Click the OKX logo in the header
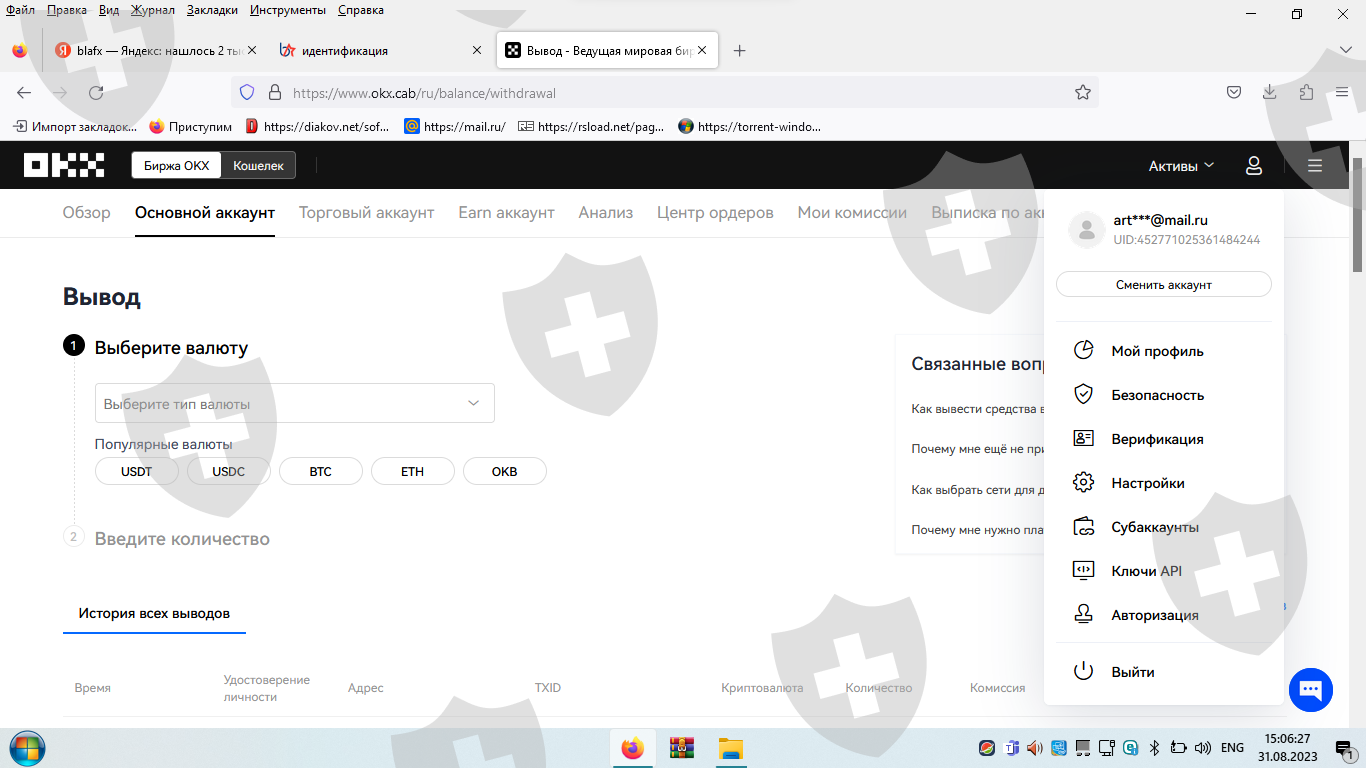 pyautogui.click(x=65, y=165)
